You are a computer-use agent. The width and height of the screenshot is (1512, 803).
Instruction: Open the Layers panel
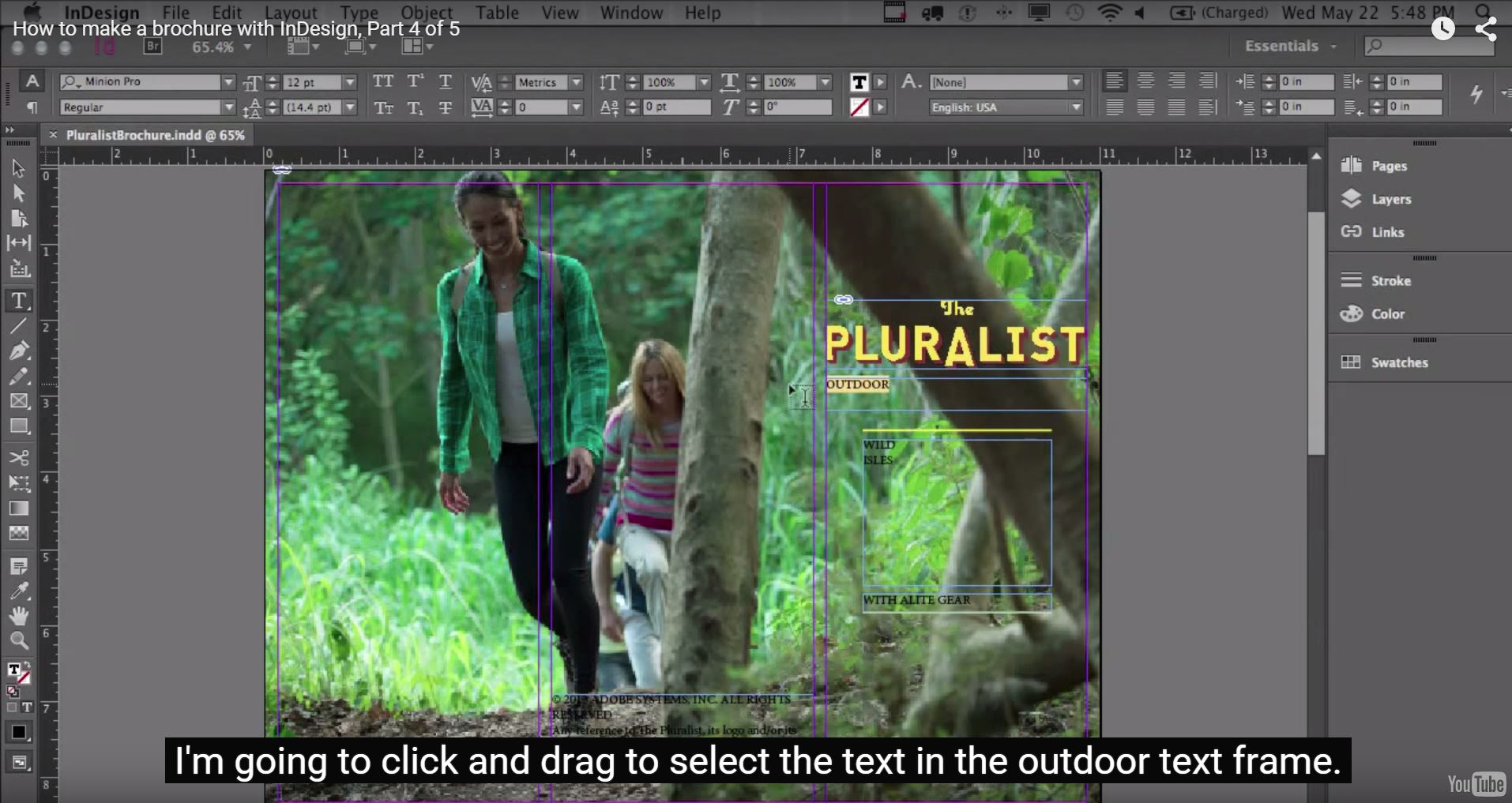(1376, 199)
